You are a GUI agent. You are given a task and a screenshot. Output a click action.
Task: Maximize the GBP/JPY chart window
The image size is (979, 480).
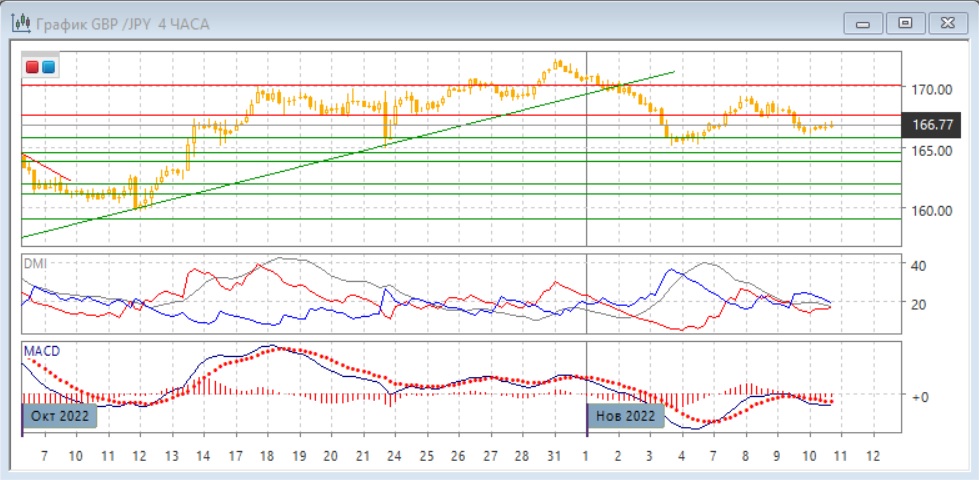pyautogui.click(x=905, y=23)
